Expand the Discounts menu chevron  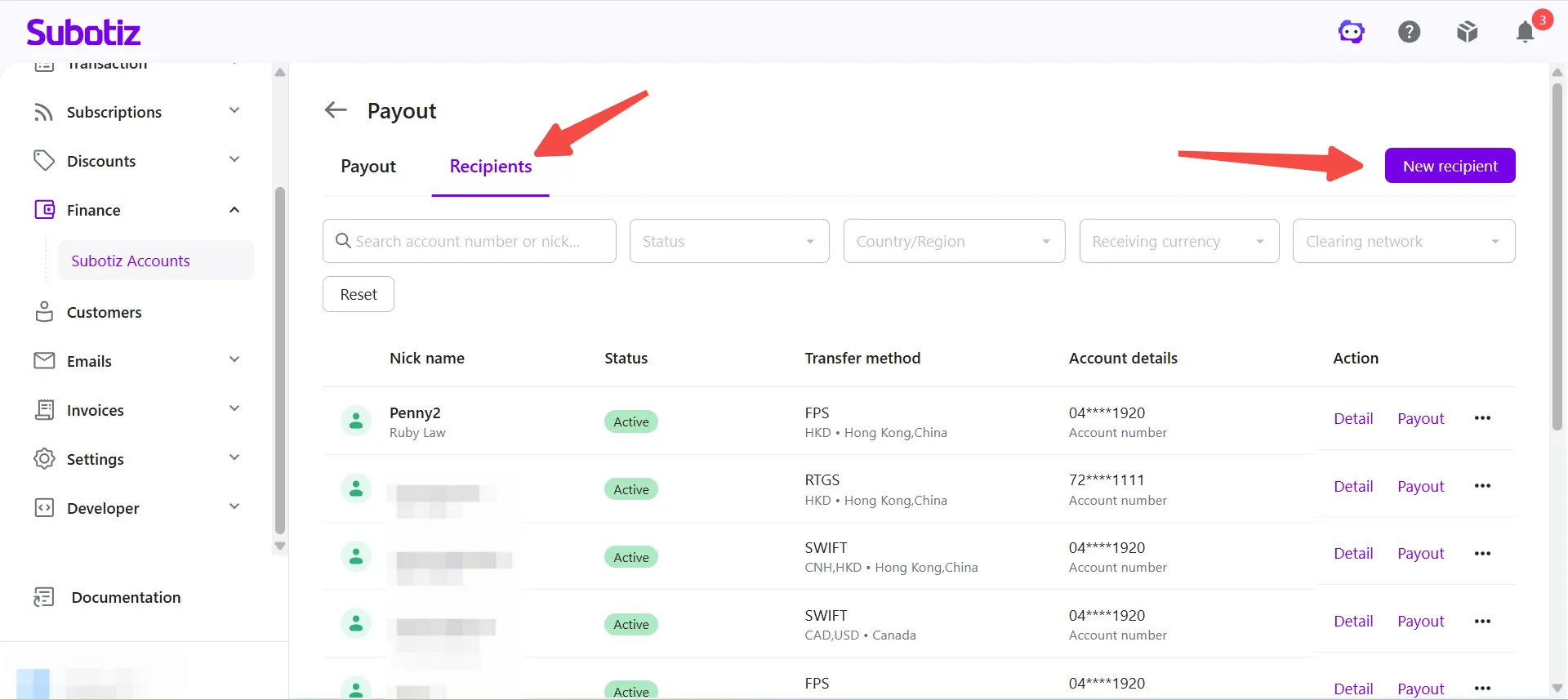pos(234,159)
